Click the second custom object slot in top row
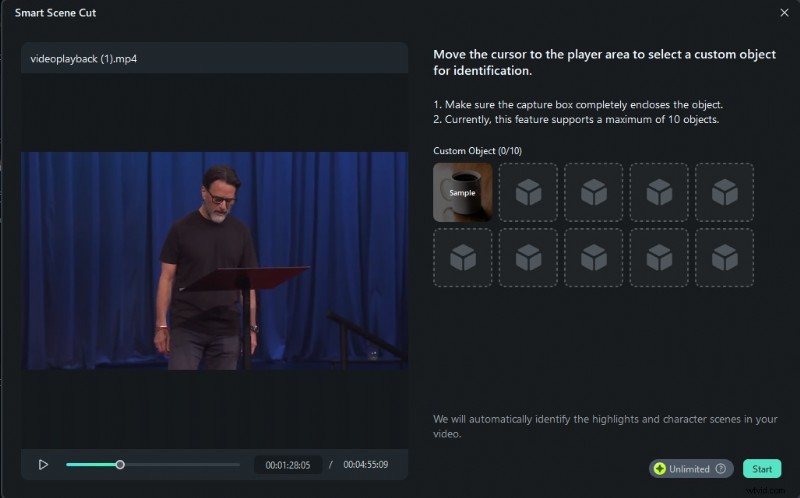 (528, 192)
